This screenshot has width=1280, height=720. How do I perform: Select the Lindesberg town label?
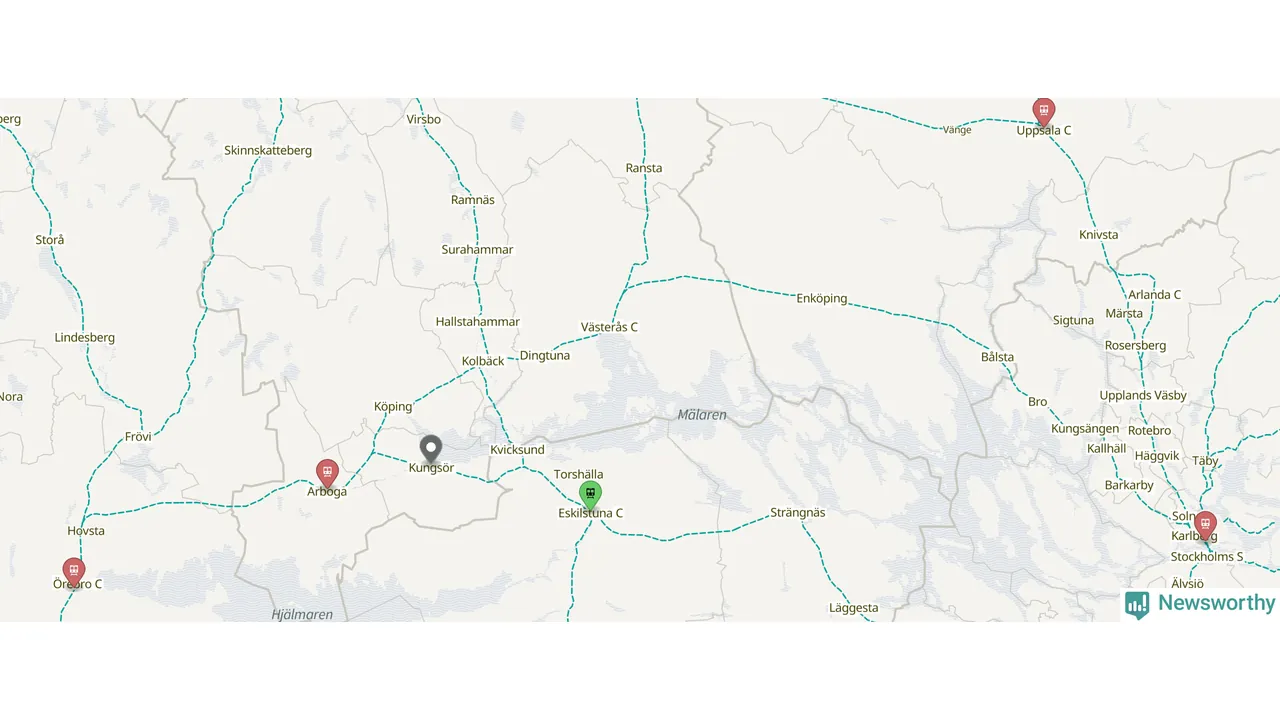click(85, 337)
